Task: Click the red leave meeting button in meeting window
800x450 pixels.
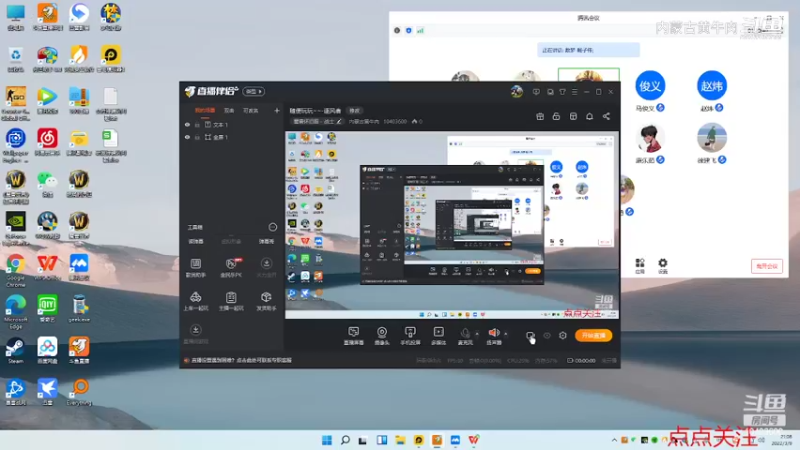Action: coord(766,266)
